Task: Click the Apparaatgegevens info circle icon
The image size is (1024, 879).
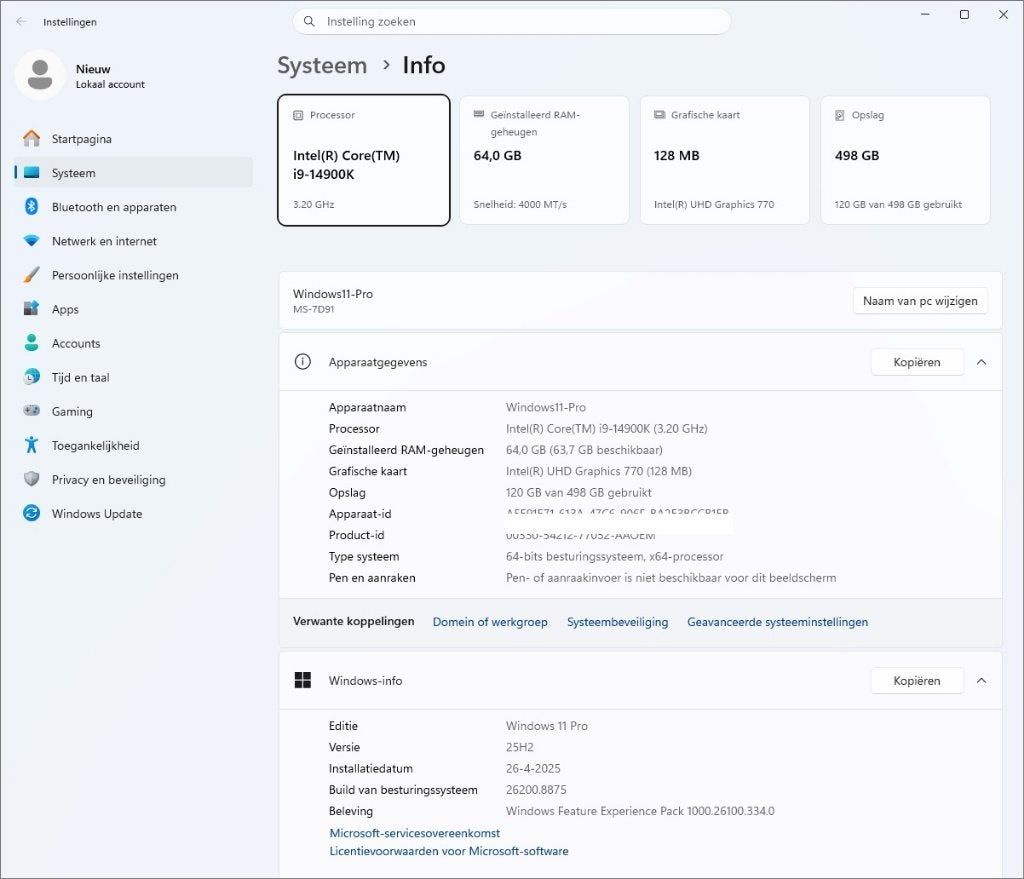Action: [302, 361]
